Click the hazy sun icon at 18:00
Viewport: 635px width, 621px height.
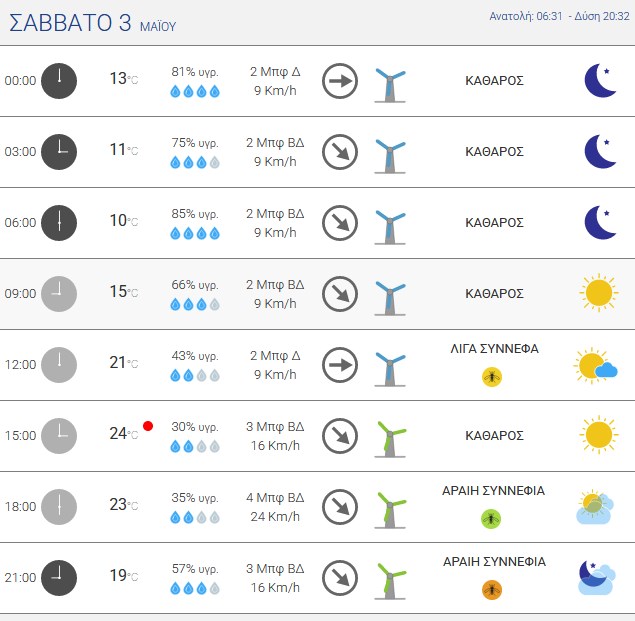[595, 506]
